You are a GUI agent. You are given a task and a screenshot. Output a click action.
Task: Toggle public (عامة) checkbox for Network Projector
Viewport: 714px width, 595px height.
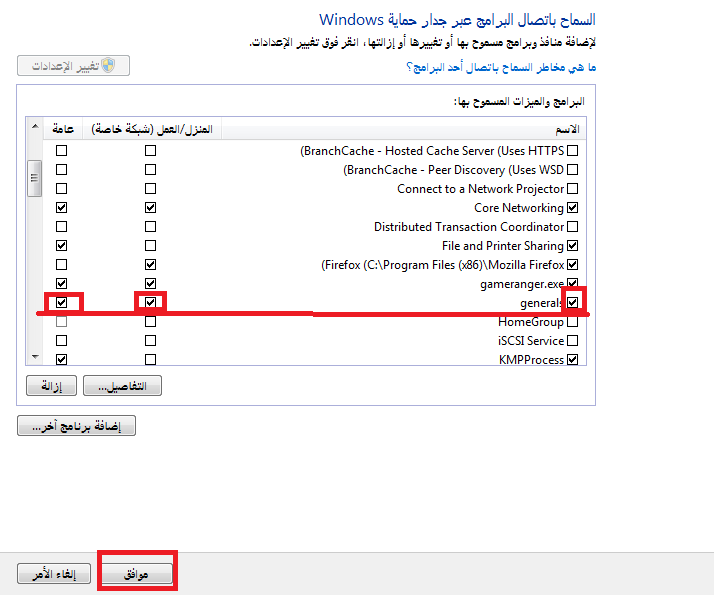[61, 188]
